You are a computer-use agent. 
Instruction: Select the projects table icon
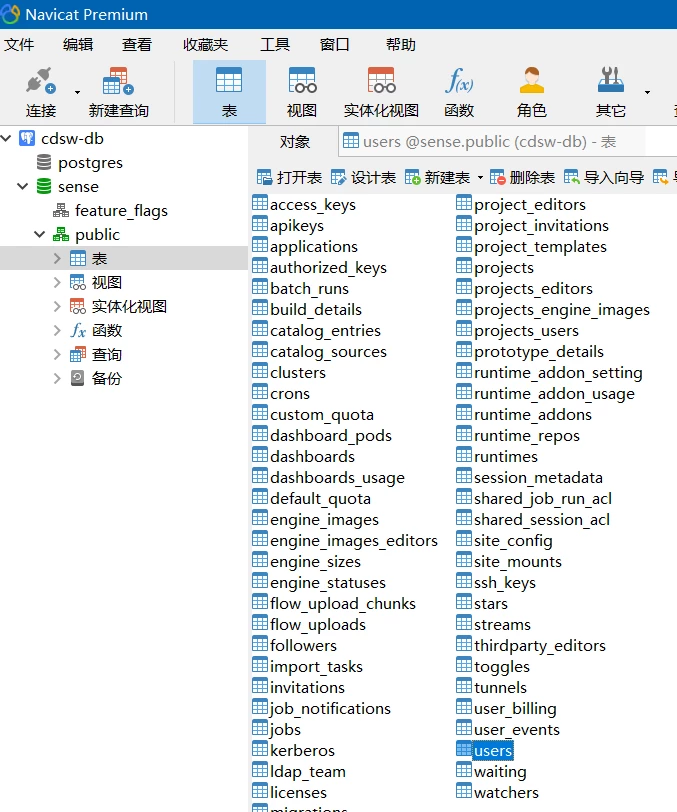pos(464,266)
